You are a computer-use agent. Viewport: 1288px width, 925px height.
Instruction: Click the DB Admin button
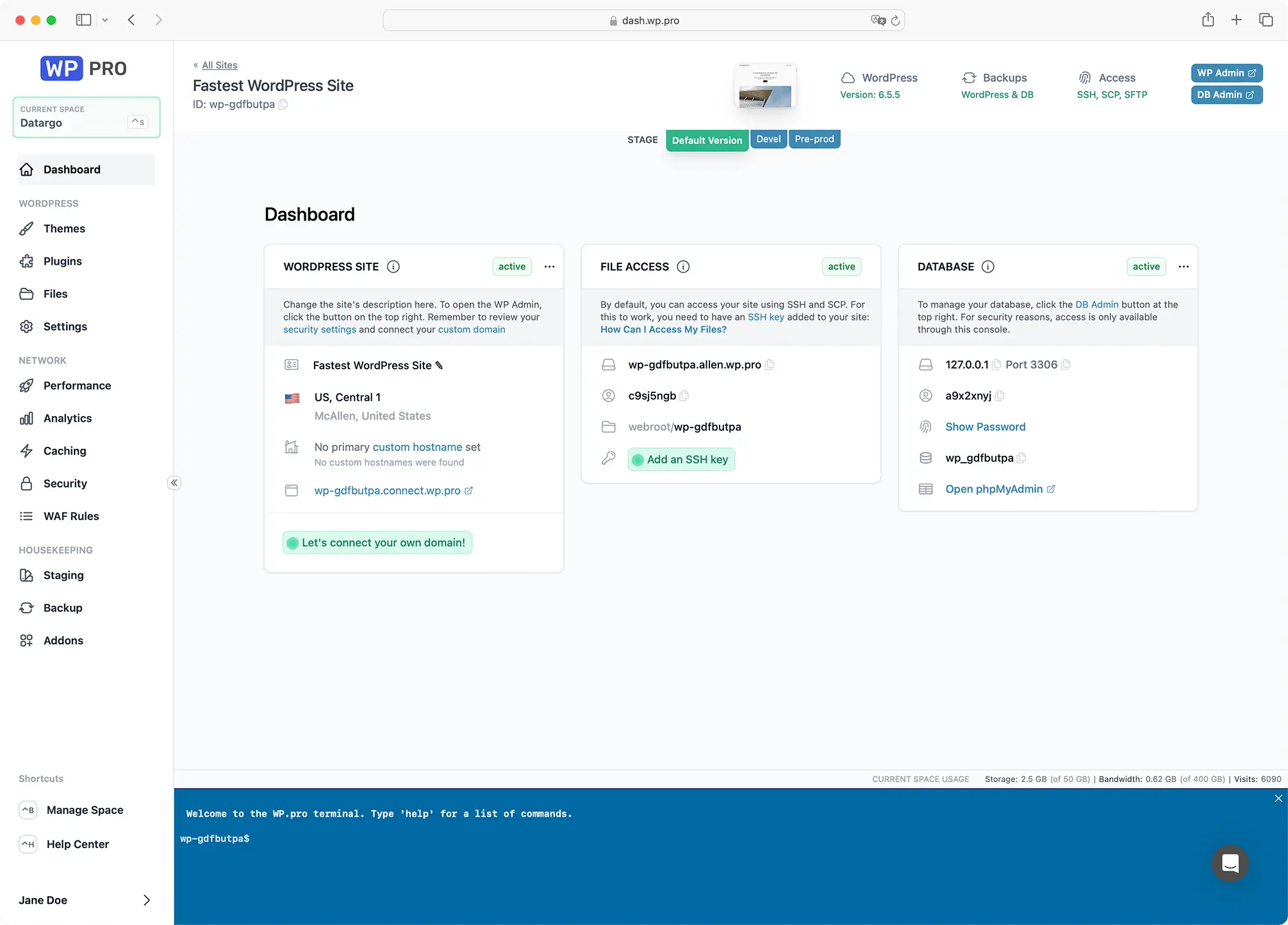[1226, 95]
